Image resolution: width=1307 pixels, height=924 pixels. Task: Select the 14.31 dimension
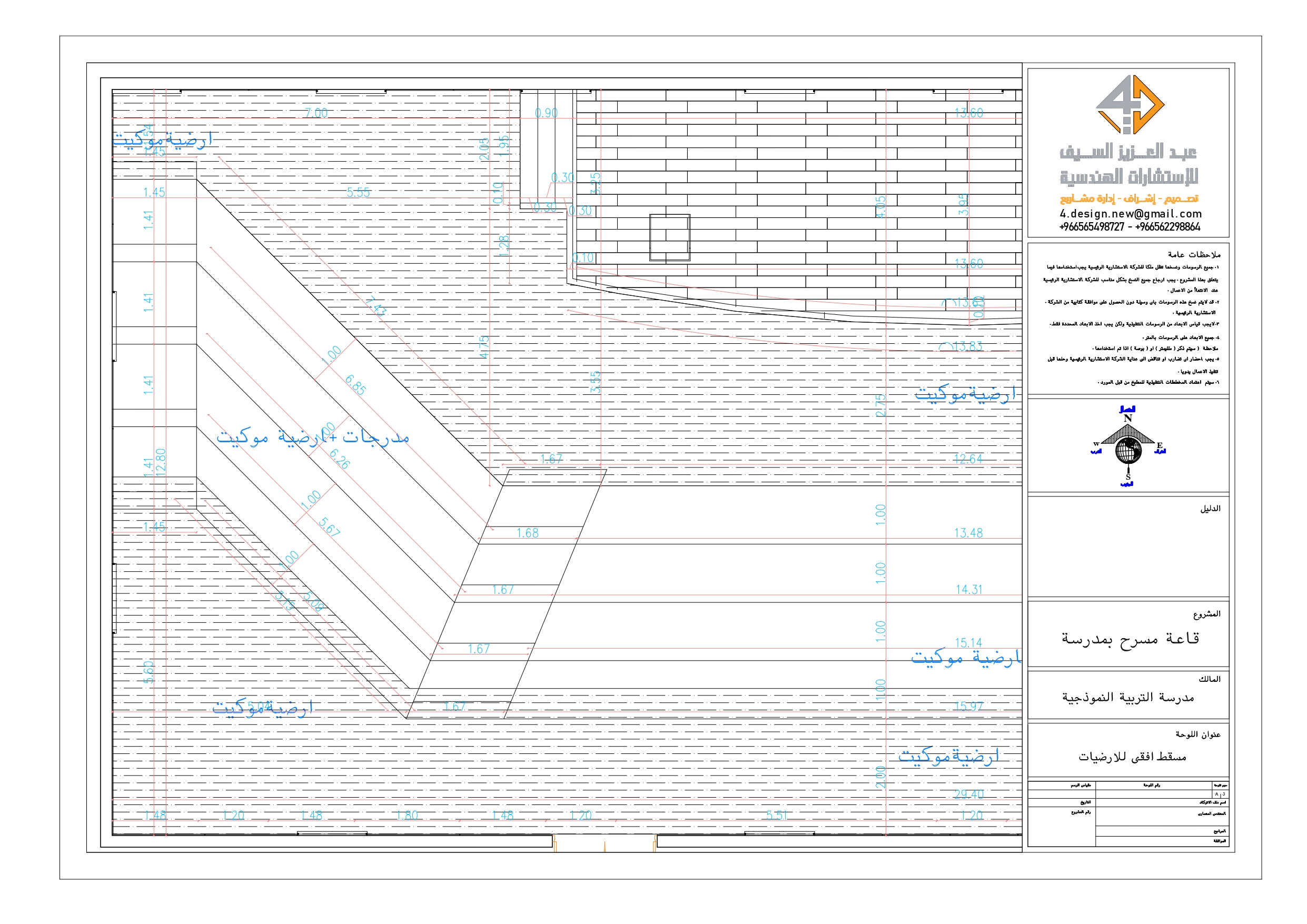click(969, 589)
